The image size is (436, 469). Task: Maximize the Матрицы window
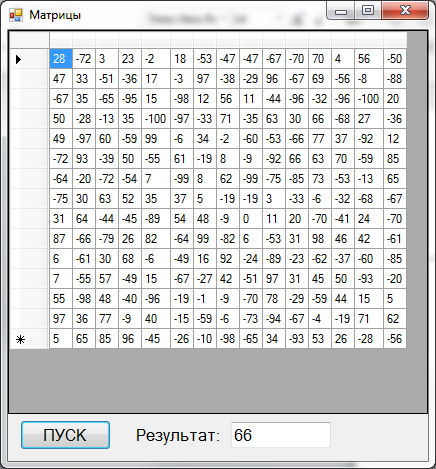[368, 10]
